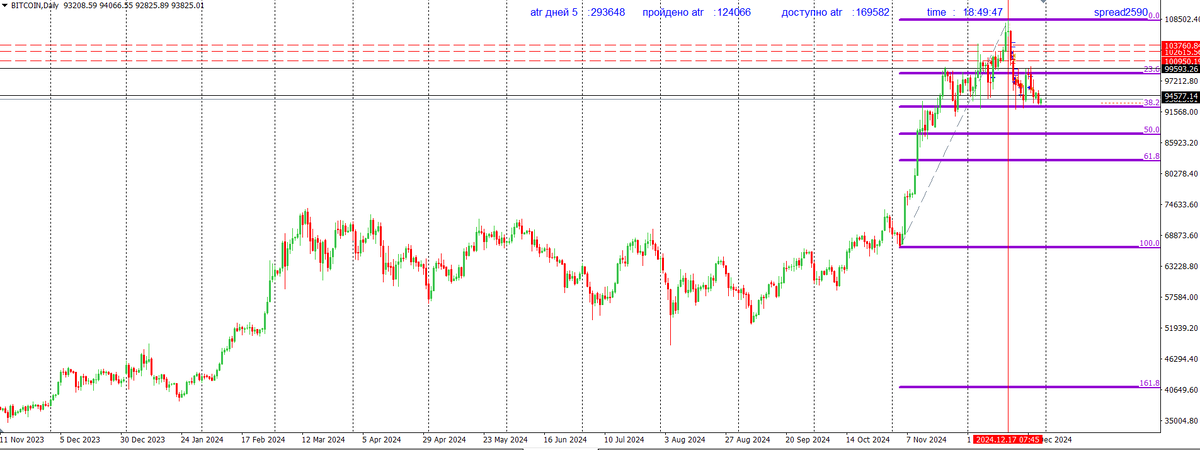The height and width of the screenshot is (450, 1200).
Task: Click the 68873.60 price scale value
Action: tap(1181, 236)
